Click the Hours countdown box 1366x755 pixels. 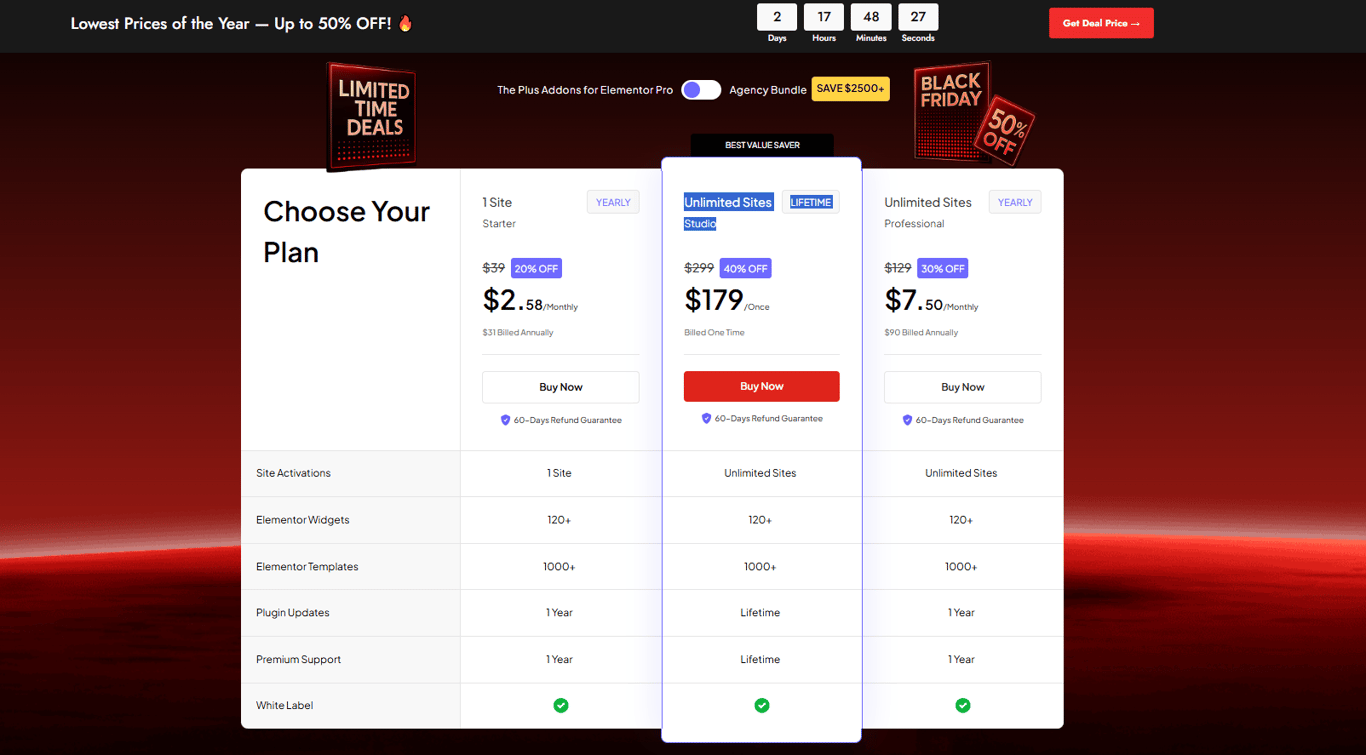click(824, 17)
